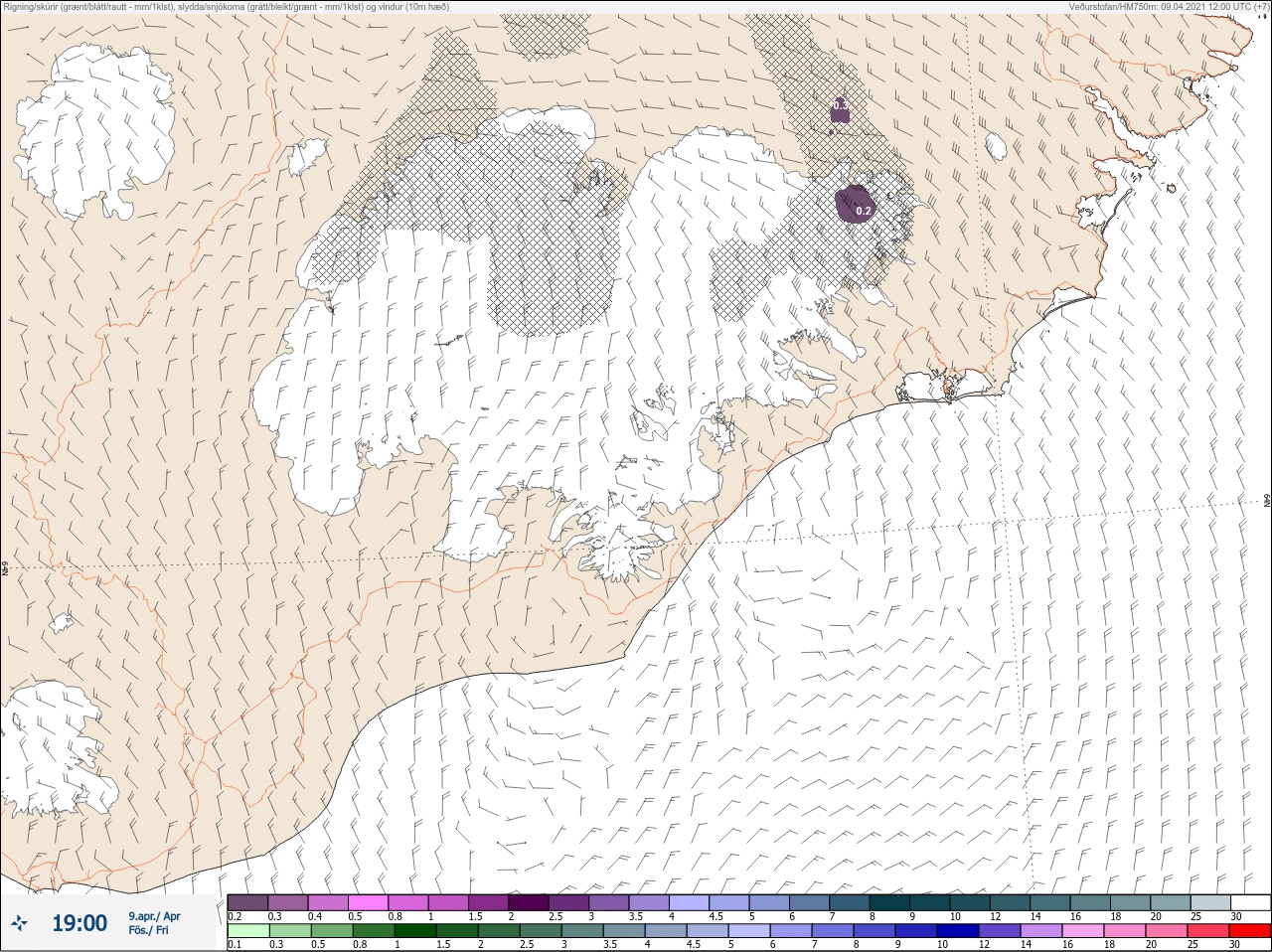Click the '30' value on the upper legend row

(1235, 916)
